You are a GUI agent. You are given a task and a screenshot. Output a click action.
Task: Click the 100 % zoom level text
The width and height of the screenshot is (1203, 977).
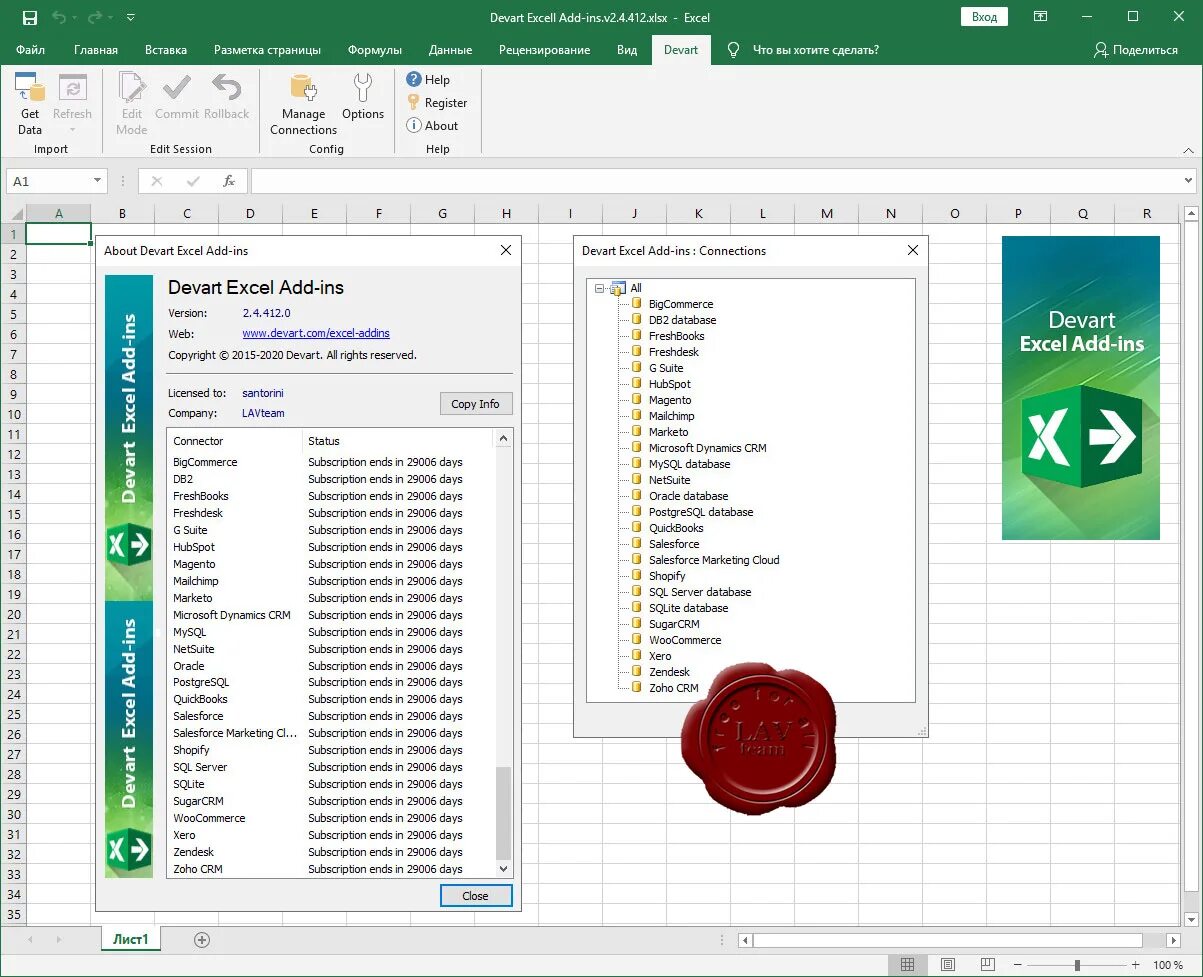(1167, 966)
